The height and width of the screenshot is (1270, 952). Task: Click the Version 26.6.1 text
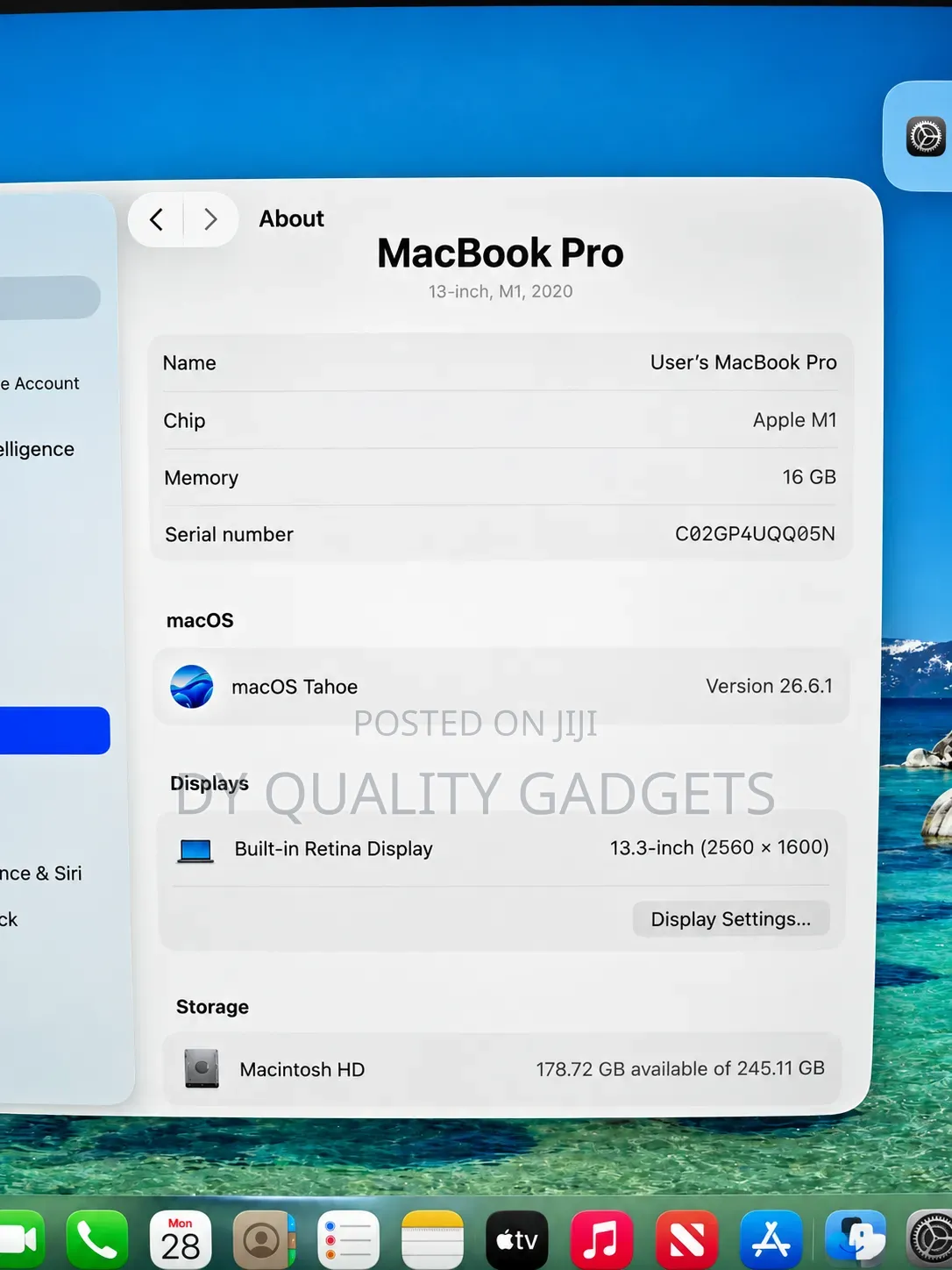[x=769, y=686]
